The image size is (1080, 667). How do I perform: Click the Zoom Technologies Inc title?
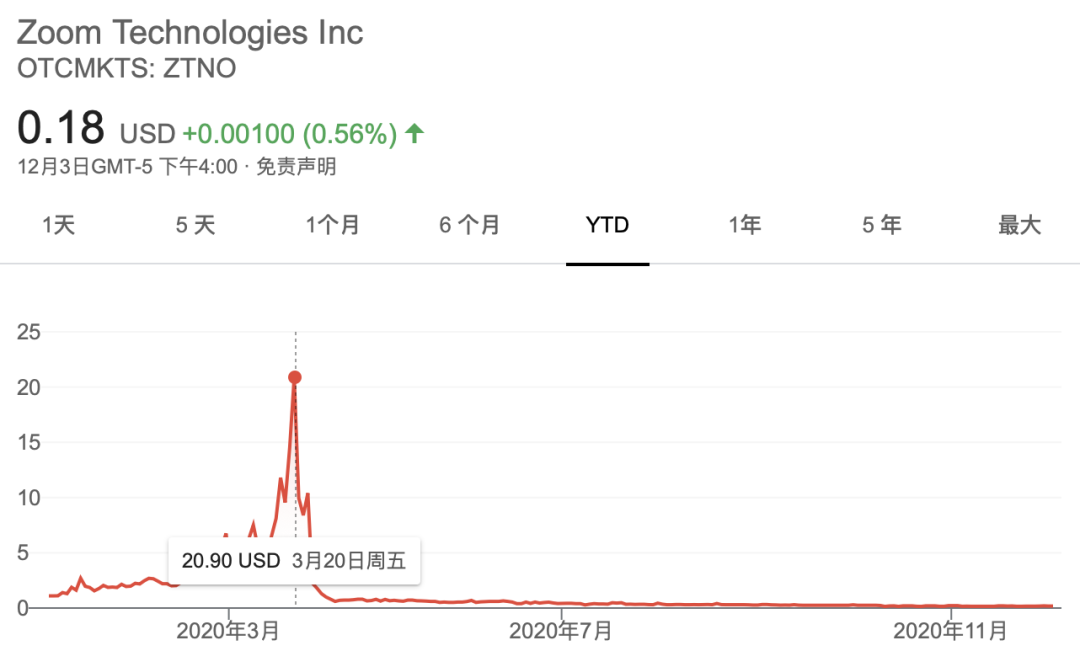[x=190, y=32]
